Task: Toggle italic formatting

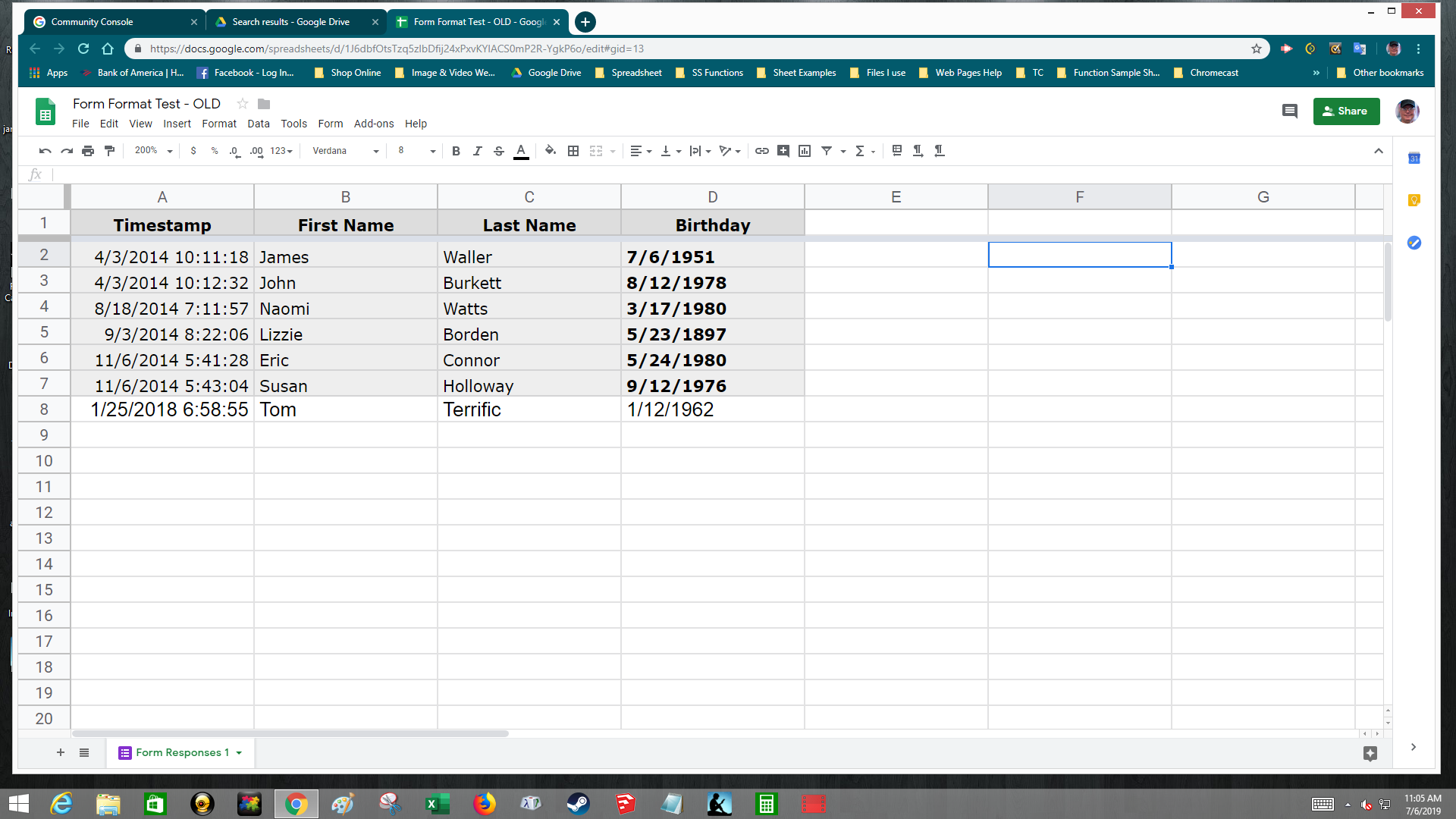Action: pos(477,151)
